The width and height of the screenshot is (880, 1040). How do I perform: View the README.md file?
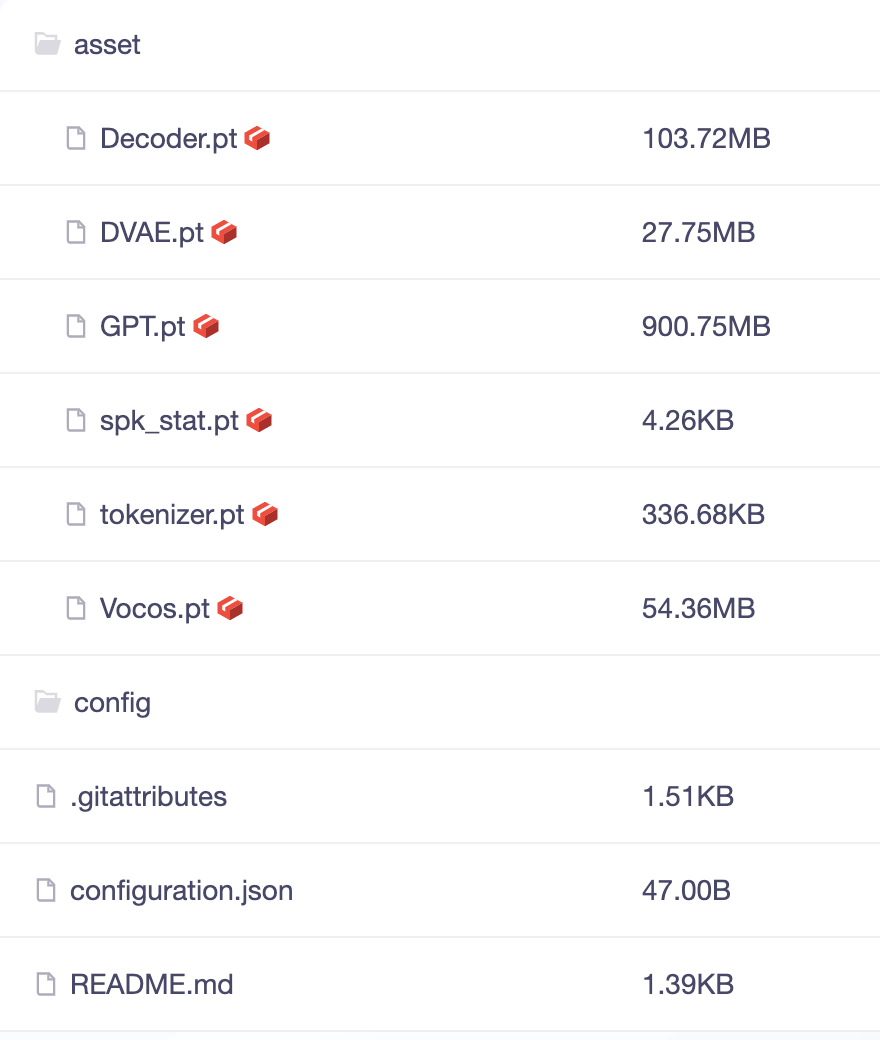pyautogui.click(x=152, y=984)
